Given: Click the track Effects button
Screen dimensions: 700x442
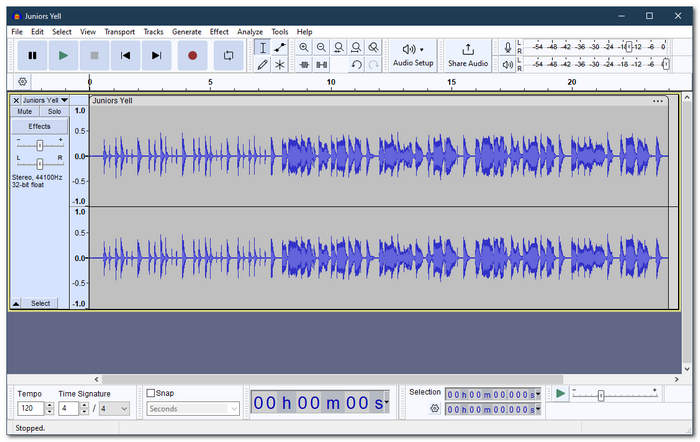Looking at the screenshot, I should click(x=39, y=126).
